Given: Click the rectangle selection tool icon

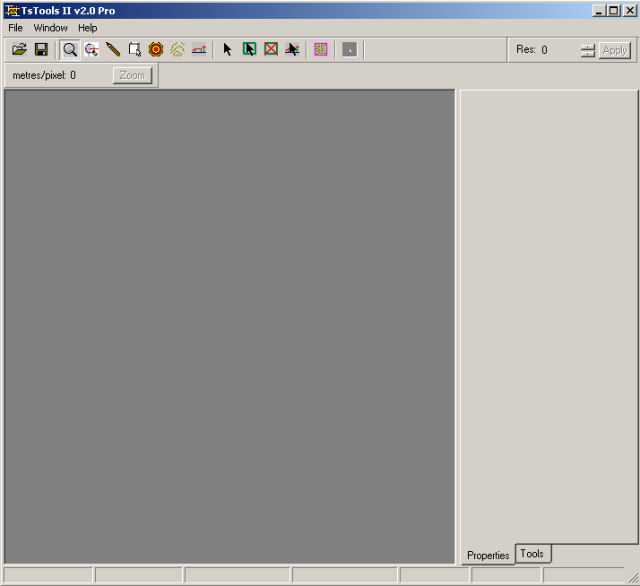Looking at the screenshot, I should tap(135, 49).
